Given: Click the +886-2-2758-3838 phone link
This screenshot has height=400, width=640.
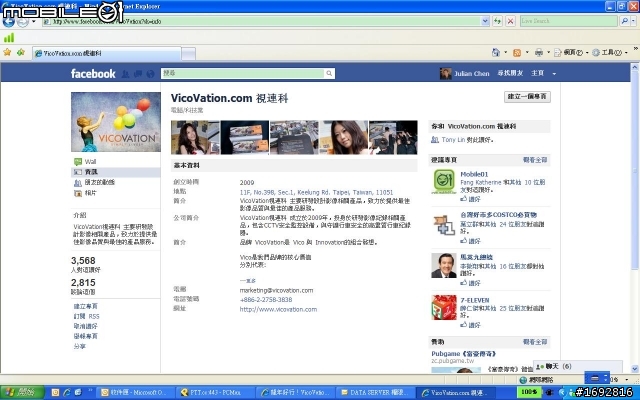Looking at the screenshot, I should 266,300.
